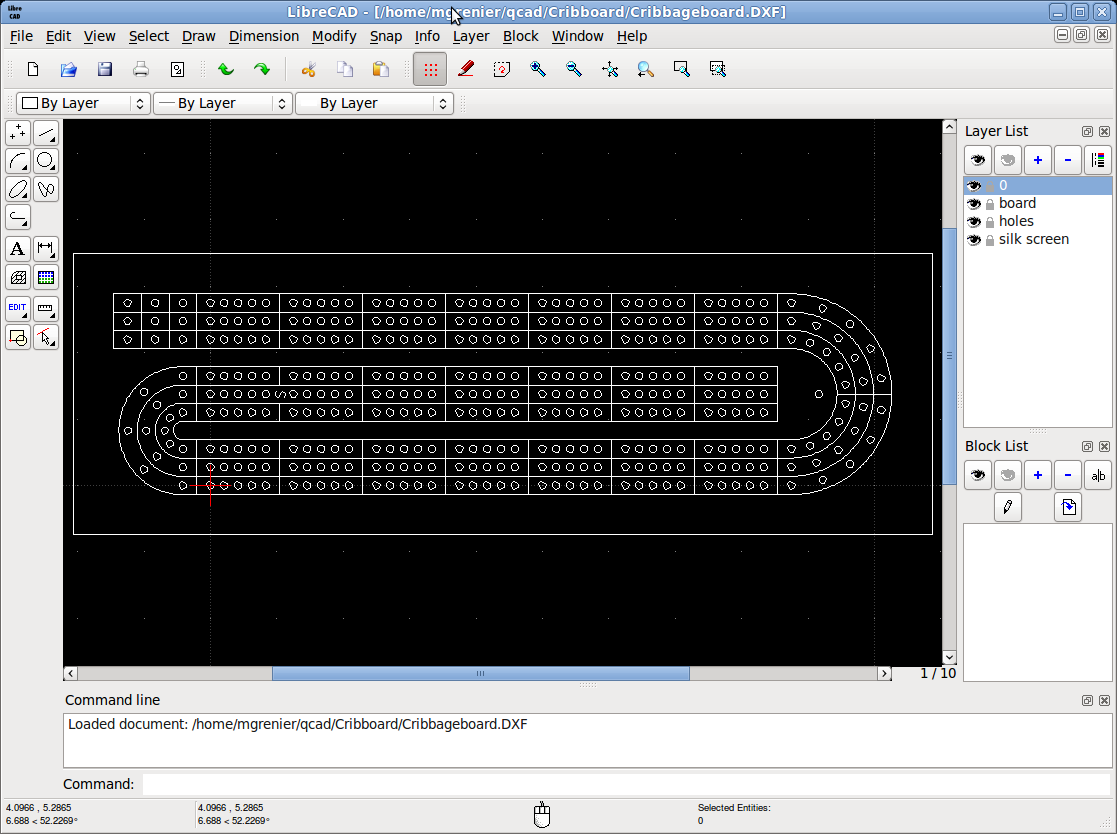Screen dimensions: 1117x834
Task: Select the Ellipse tool
Action: tap(17, 189)
